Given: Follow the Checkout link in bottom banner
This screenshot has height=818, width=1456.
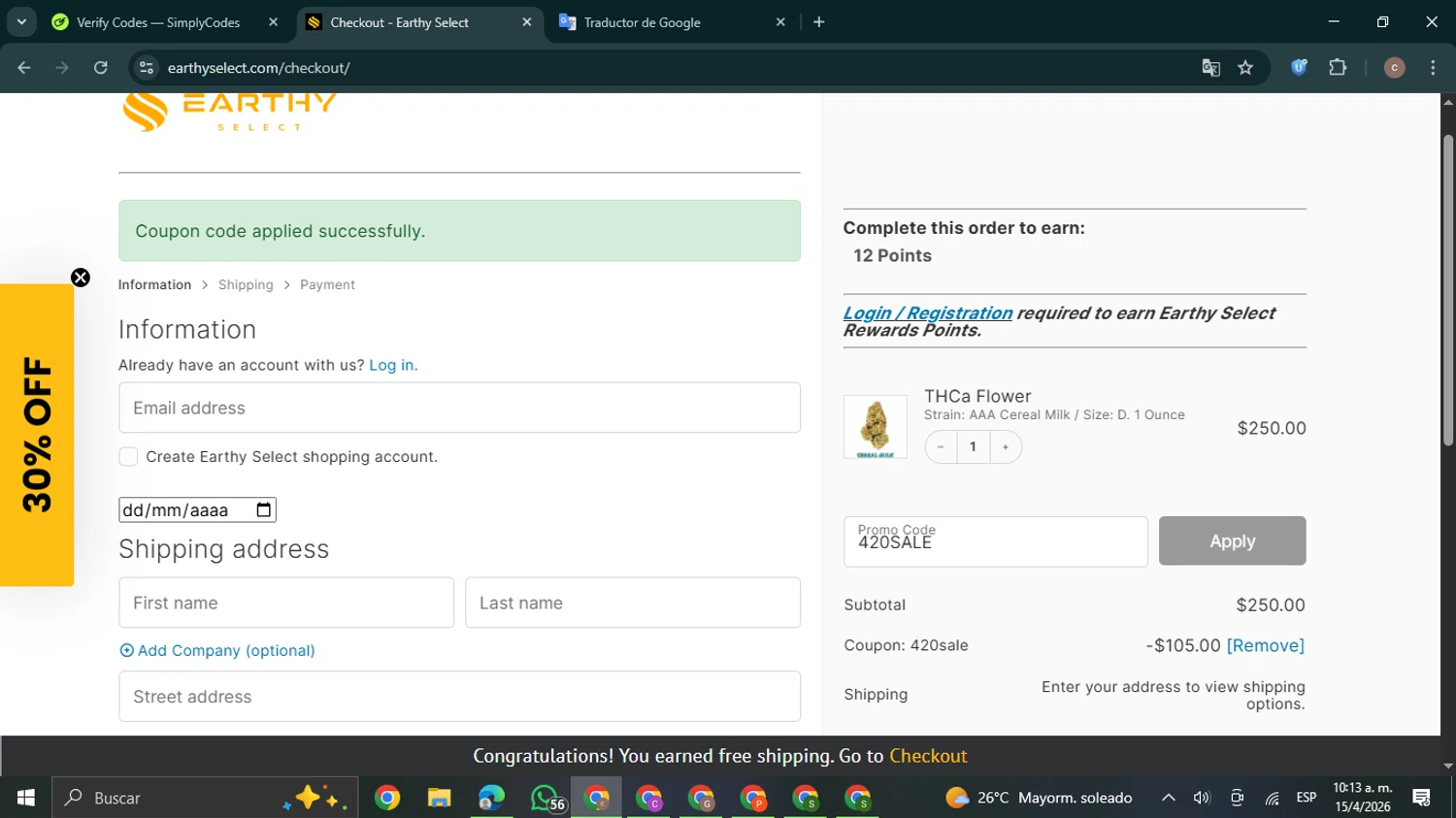Looking at the screenshot, I should [x=928, y=757].
